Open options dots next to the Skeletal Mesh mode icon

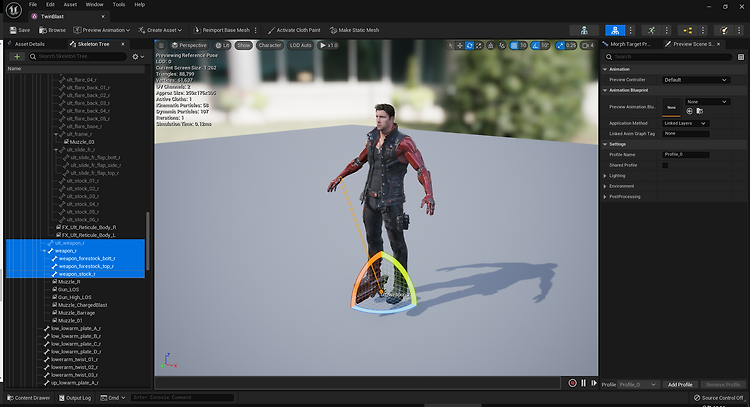coord(630,31)
